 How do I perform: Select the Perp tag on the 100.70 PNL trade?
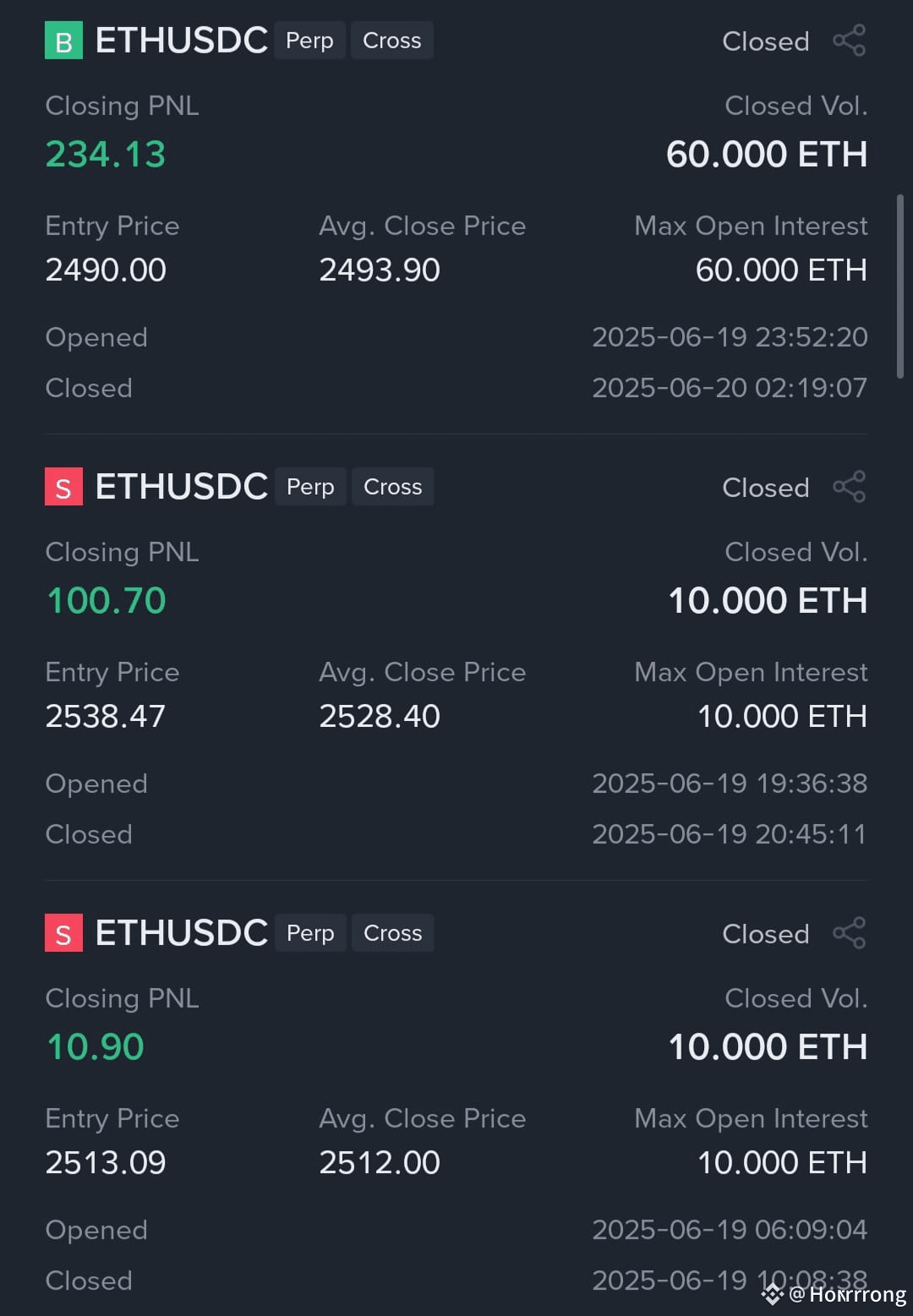tap(310, 487)
